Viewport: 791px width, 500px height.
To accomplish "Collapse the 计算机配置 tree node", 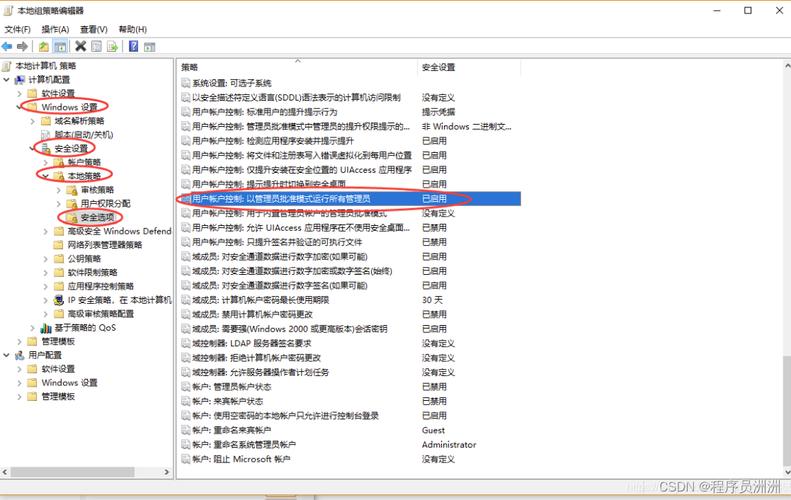I will pyautogui.click(x=6, y=80).
